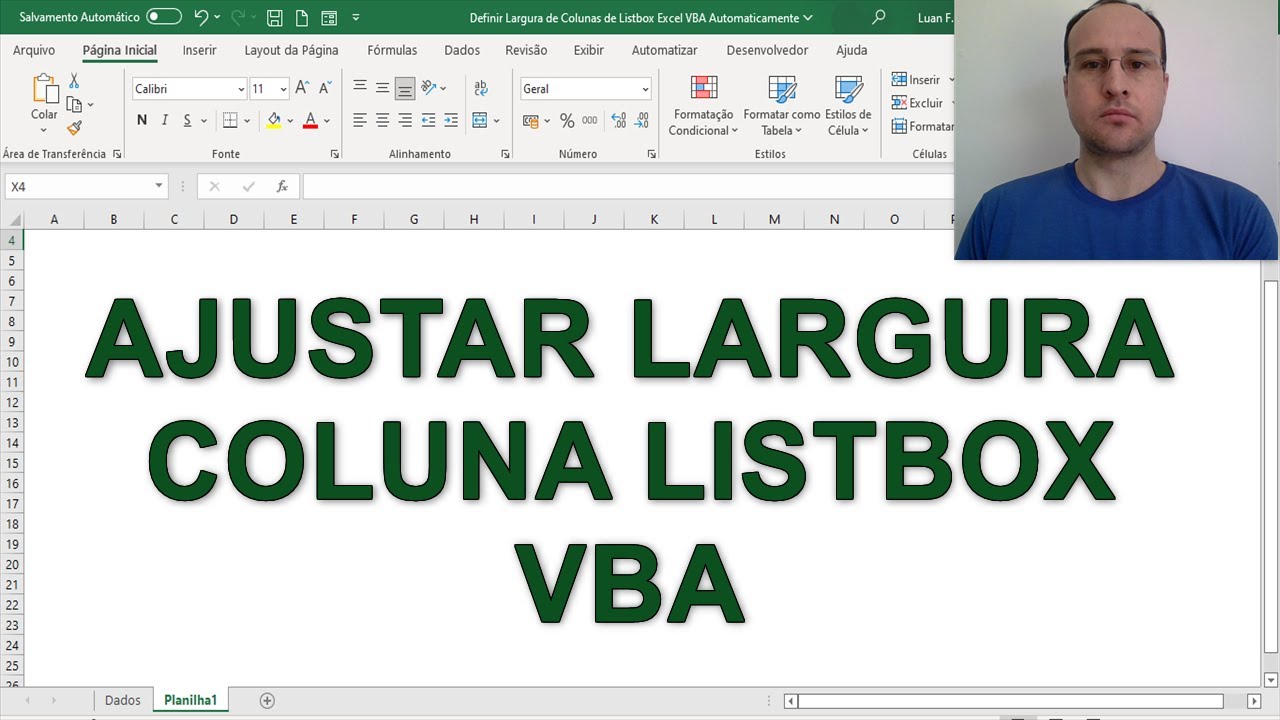Decrease decimal places
Viewport: 1280px width, 720px height.
(x=642, y=120)
